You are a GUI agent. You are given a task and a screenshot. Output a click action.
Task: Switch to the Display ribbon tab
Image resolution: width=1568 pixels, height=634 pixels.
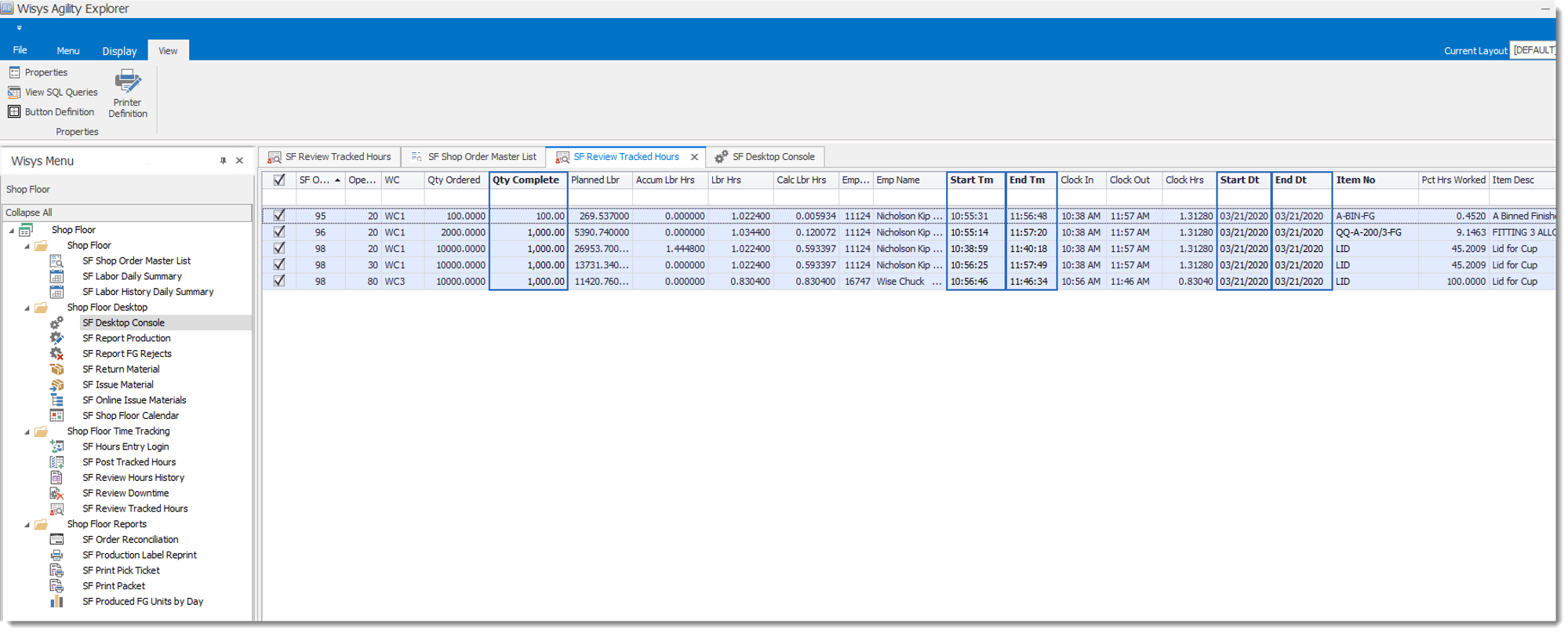tap(119, 50)
